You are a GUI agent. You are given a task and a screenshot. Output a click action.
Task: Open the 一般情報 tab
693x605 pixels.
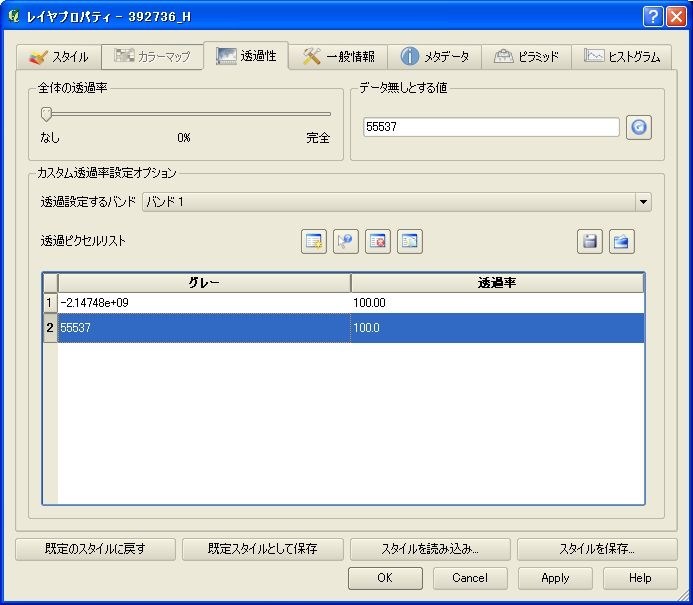click(338, 57)
